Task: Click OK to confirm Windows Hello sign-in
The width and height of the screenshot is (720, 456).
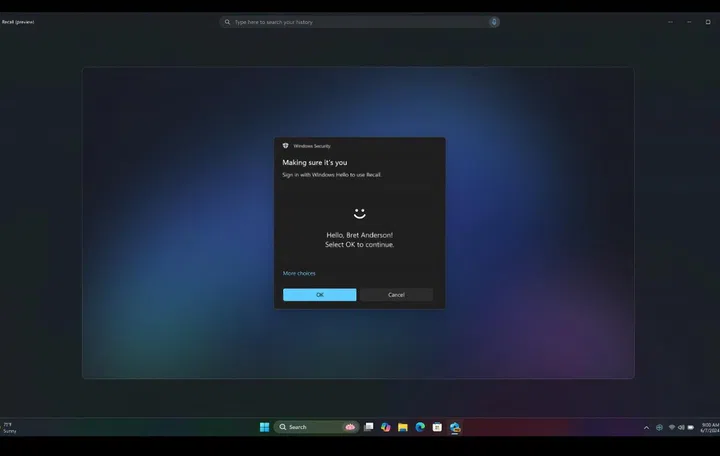Action: coord(319,295)
